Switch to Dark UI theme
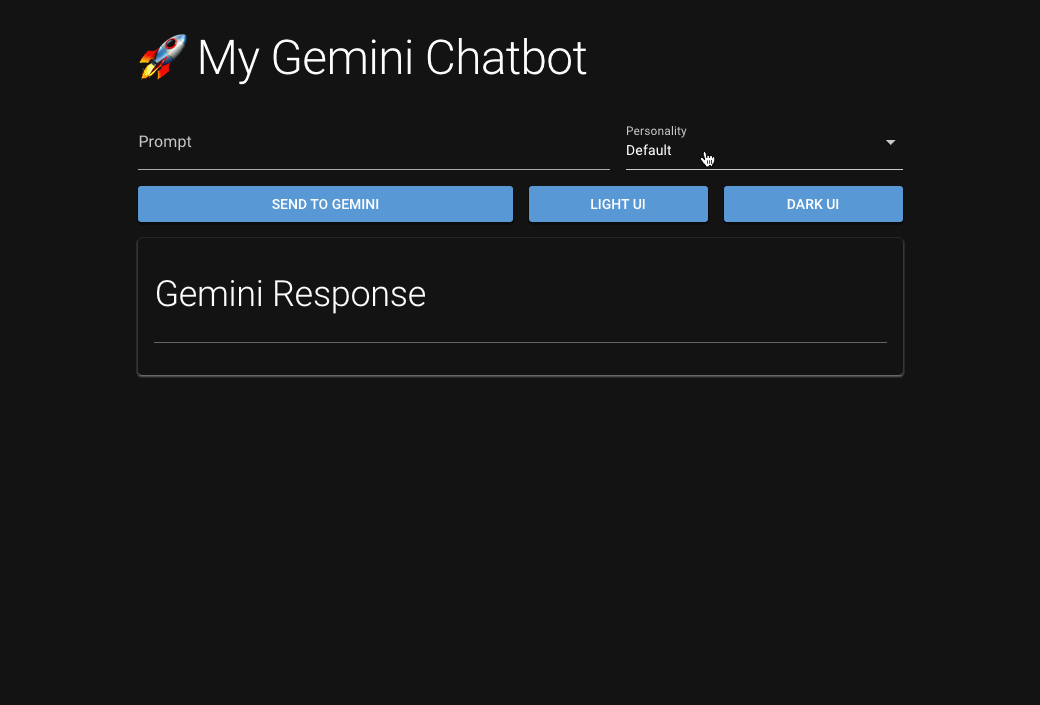Screen dimensions: 1040x705 (x=813, y=204)
